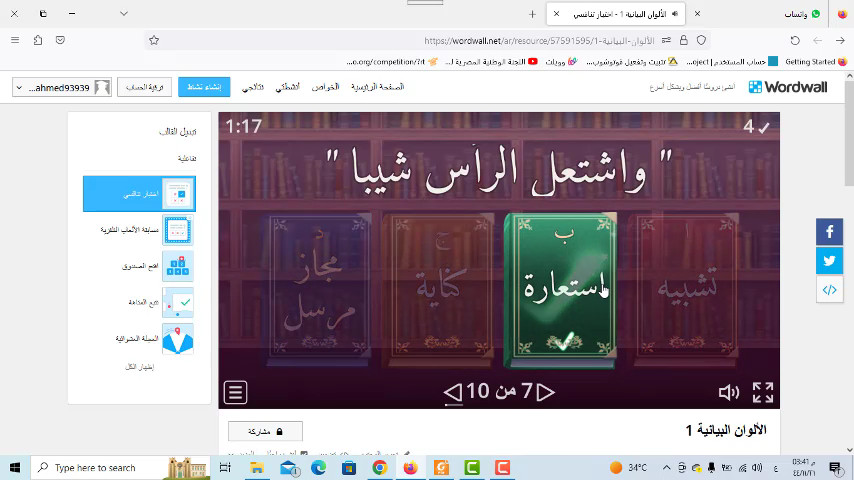
Task: Close the الألوان البيانية 1 tab
Action: click(556, 14)
